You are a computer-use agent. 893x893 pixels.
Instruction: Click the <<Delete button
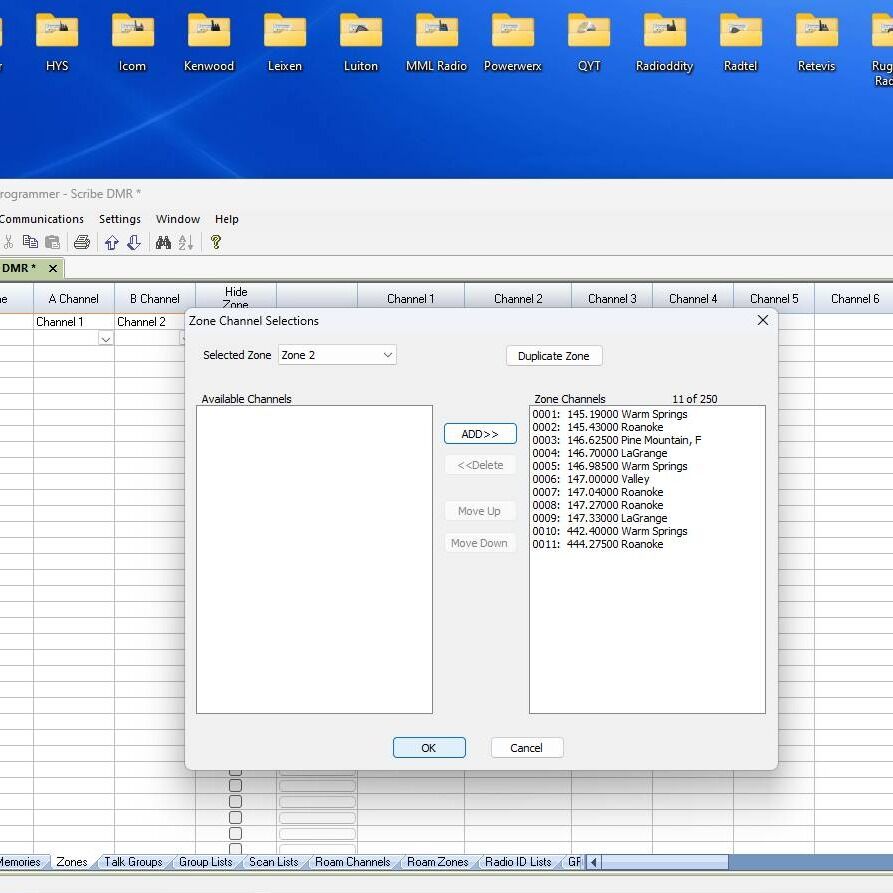480,465
